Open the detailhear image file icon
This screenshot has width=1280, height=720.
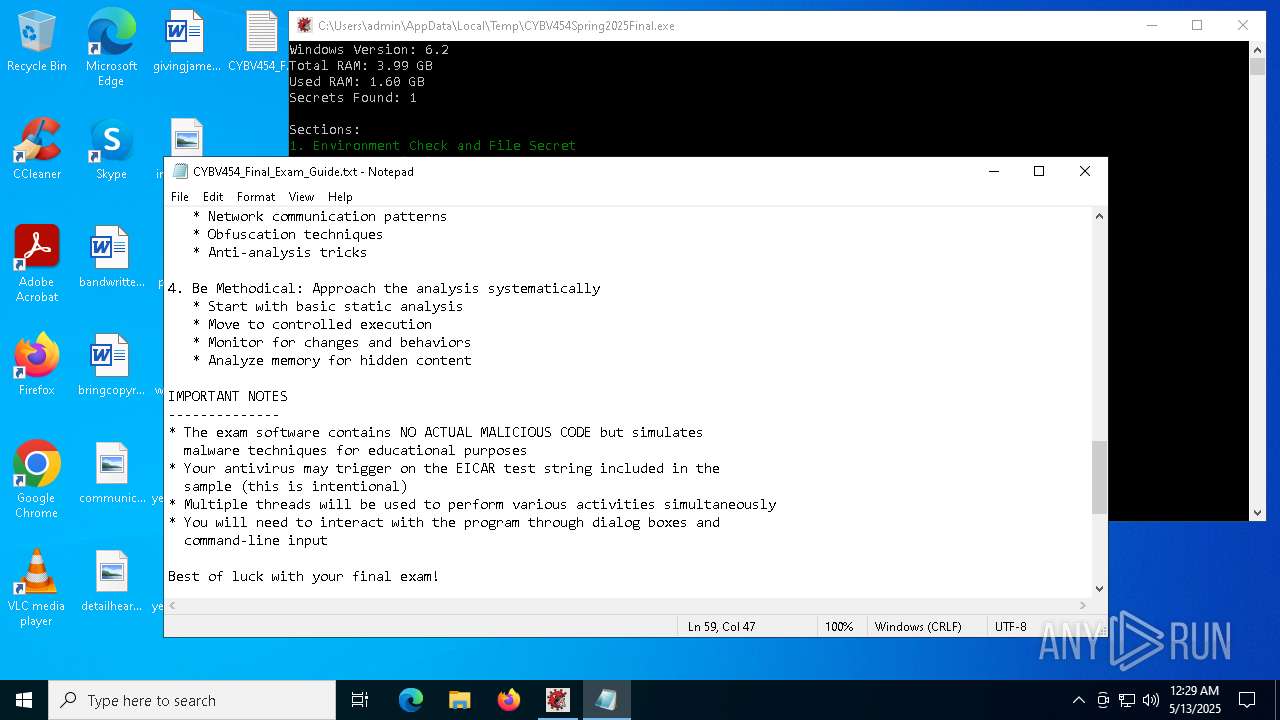(x=111, y=582)
